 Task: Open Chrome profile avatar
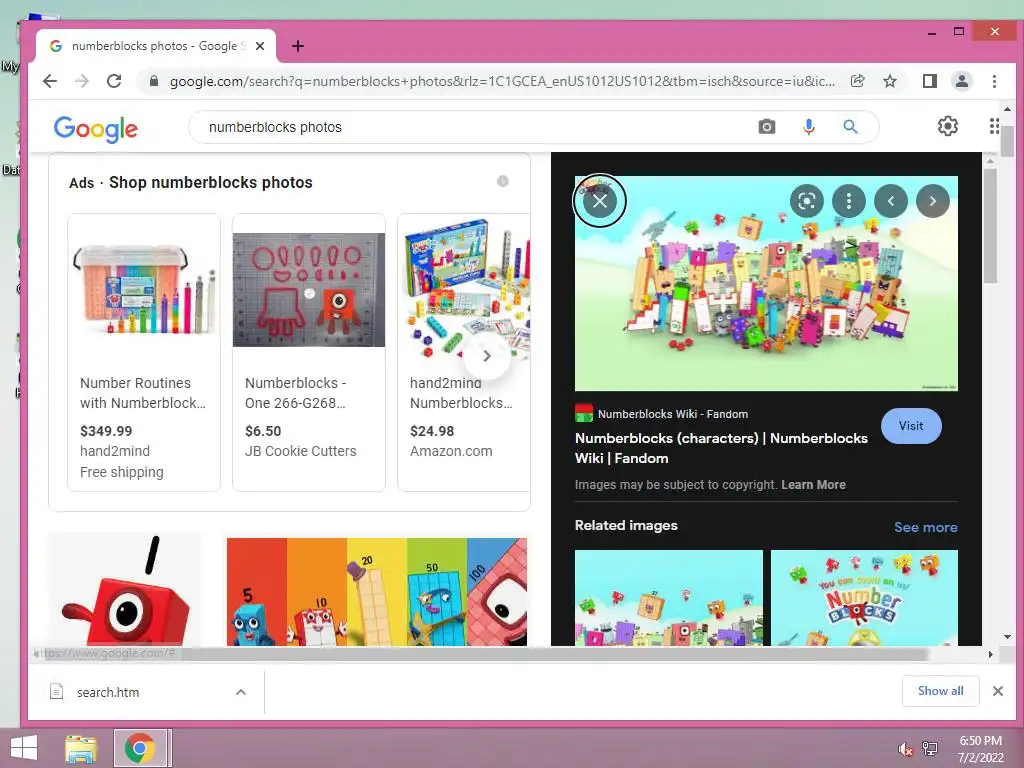961,81
